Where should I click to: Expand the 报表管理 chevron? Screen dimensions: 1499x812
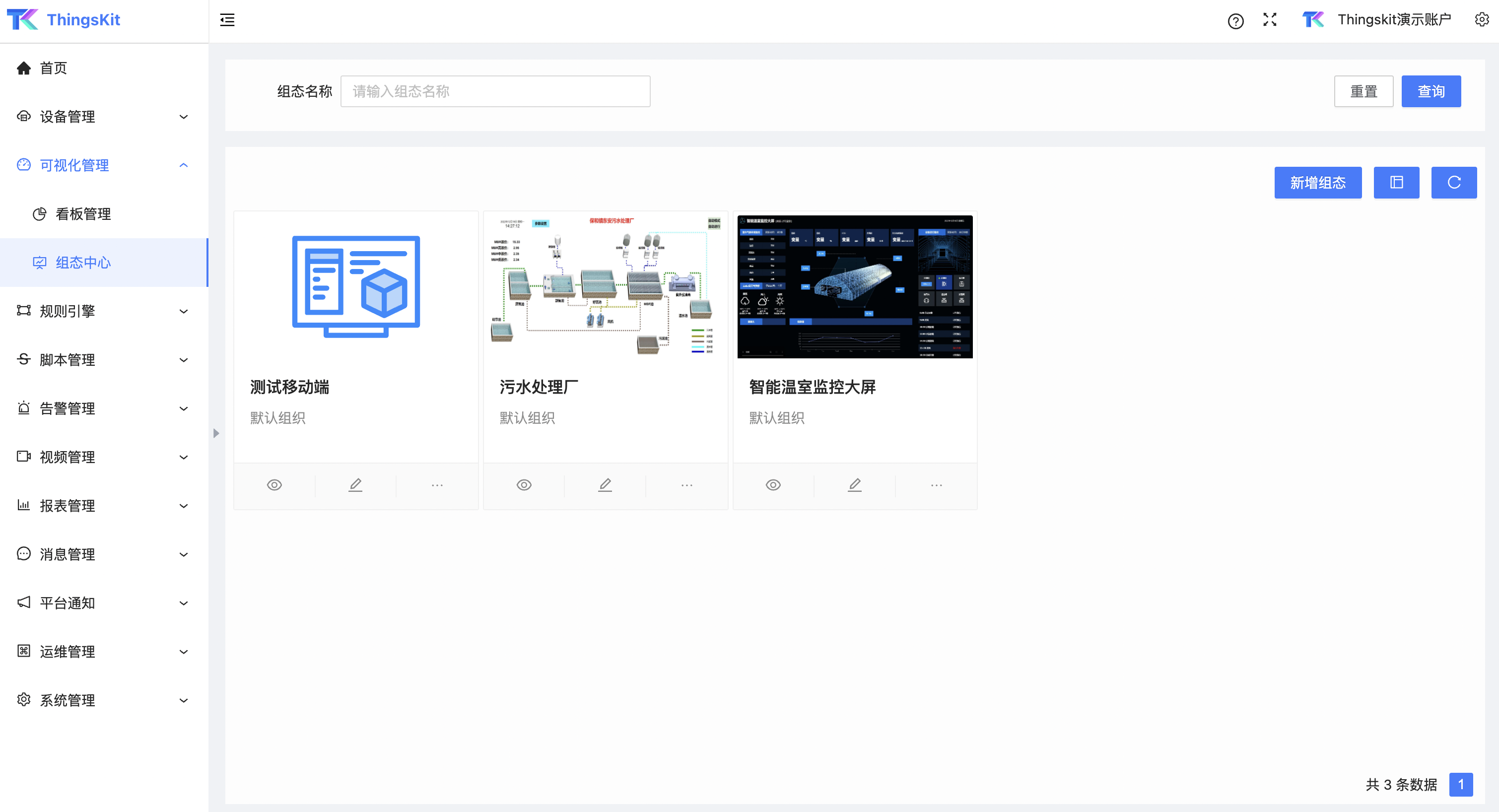184,506
